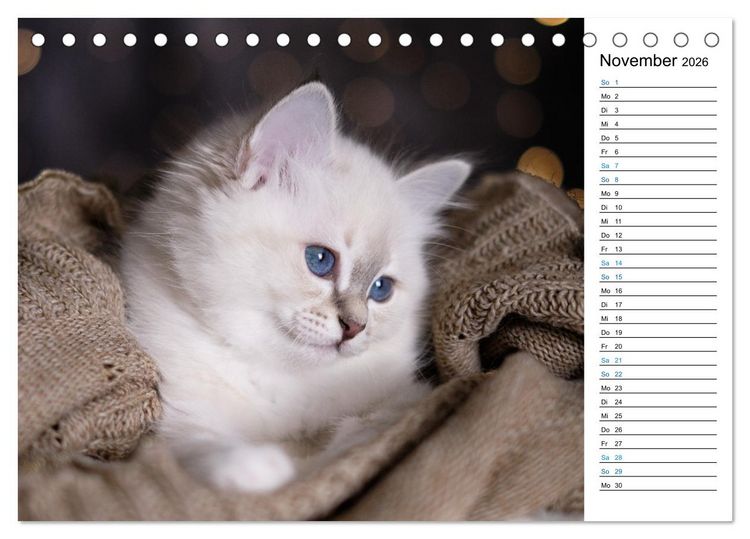Select the Do 5 calendar line
The height and width of the screenshot is (539, 750).
[658, 138]
